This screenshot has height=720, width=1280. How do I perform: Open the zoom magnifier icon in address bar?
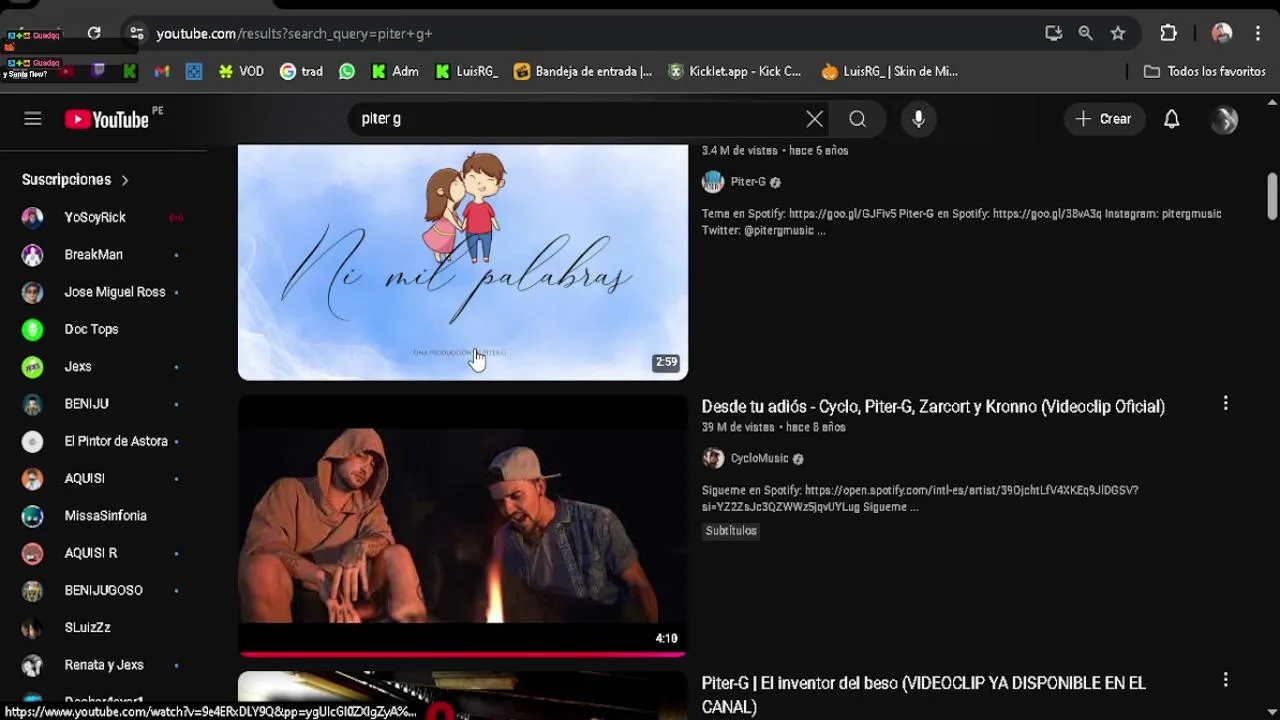(1085, 33)
